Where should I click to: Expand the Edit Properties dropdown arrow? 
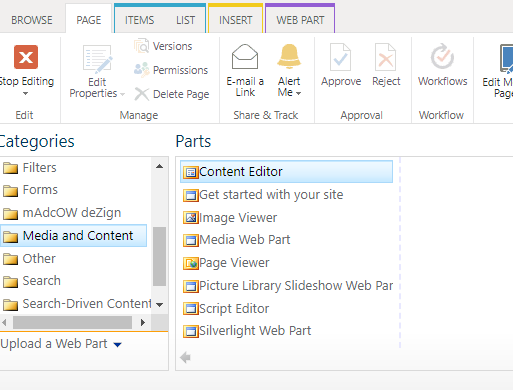pyautogui.click(x=122, y=94)
